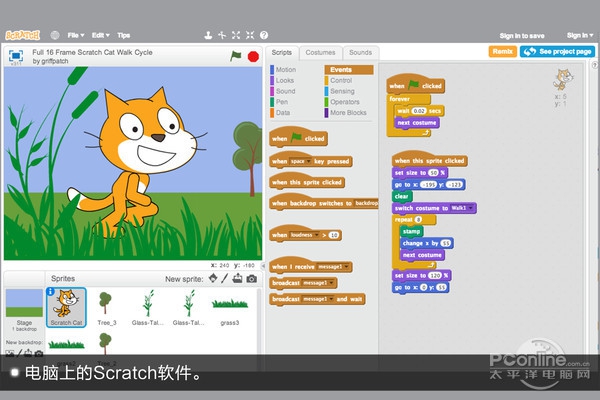Screen dimensions: 600x400
Task: Click the Remix button
Action: 502,51
